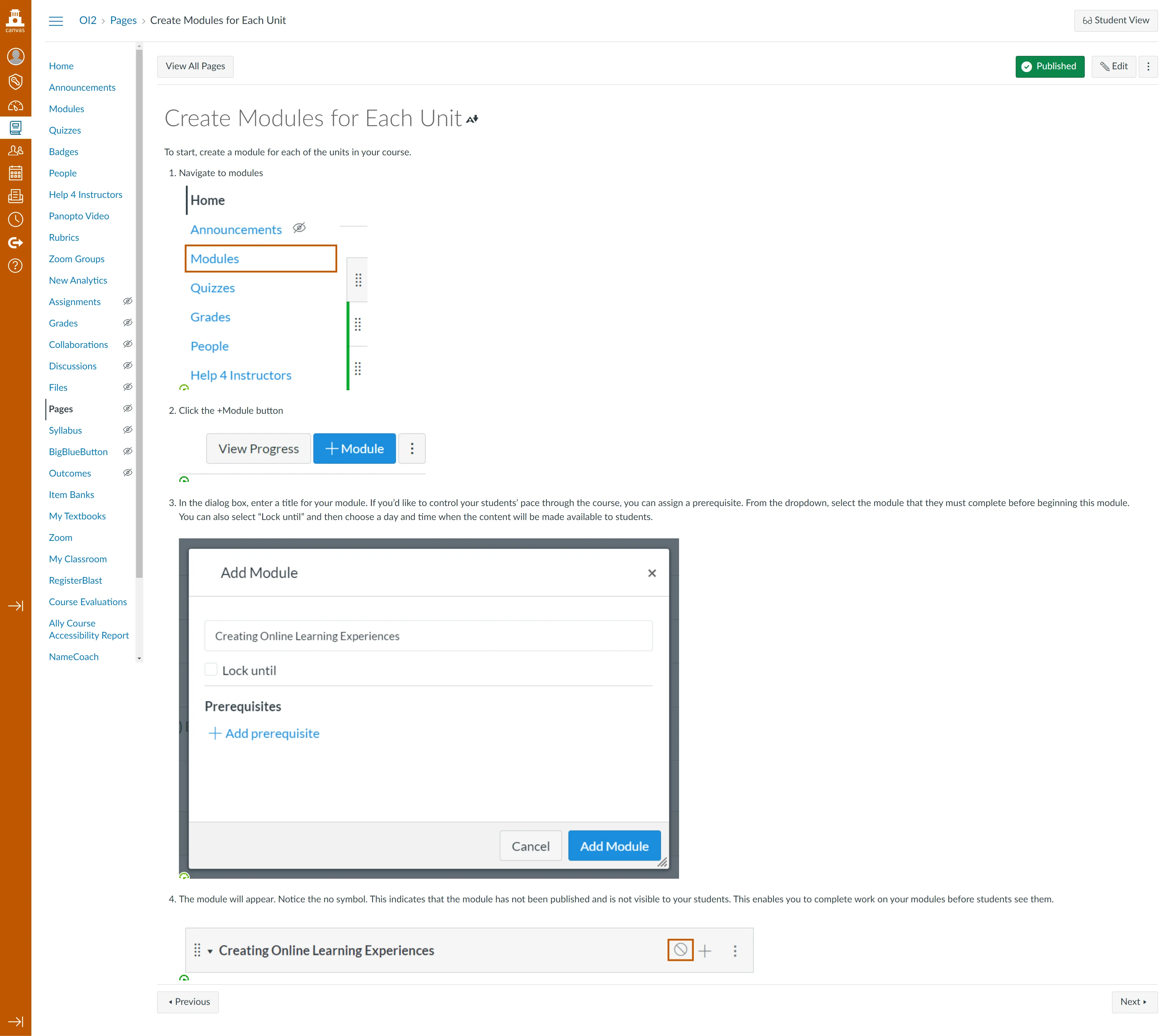Open Rubrics in the course navigation

point(64,237)
